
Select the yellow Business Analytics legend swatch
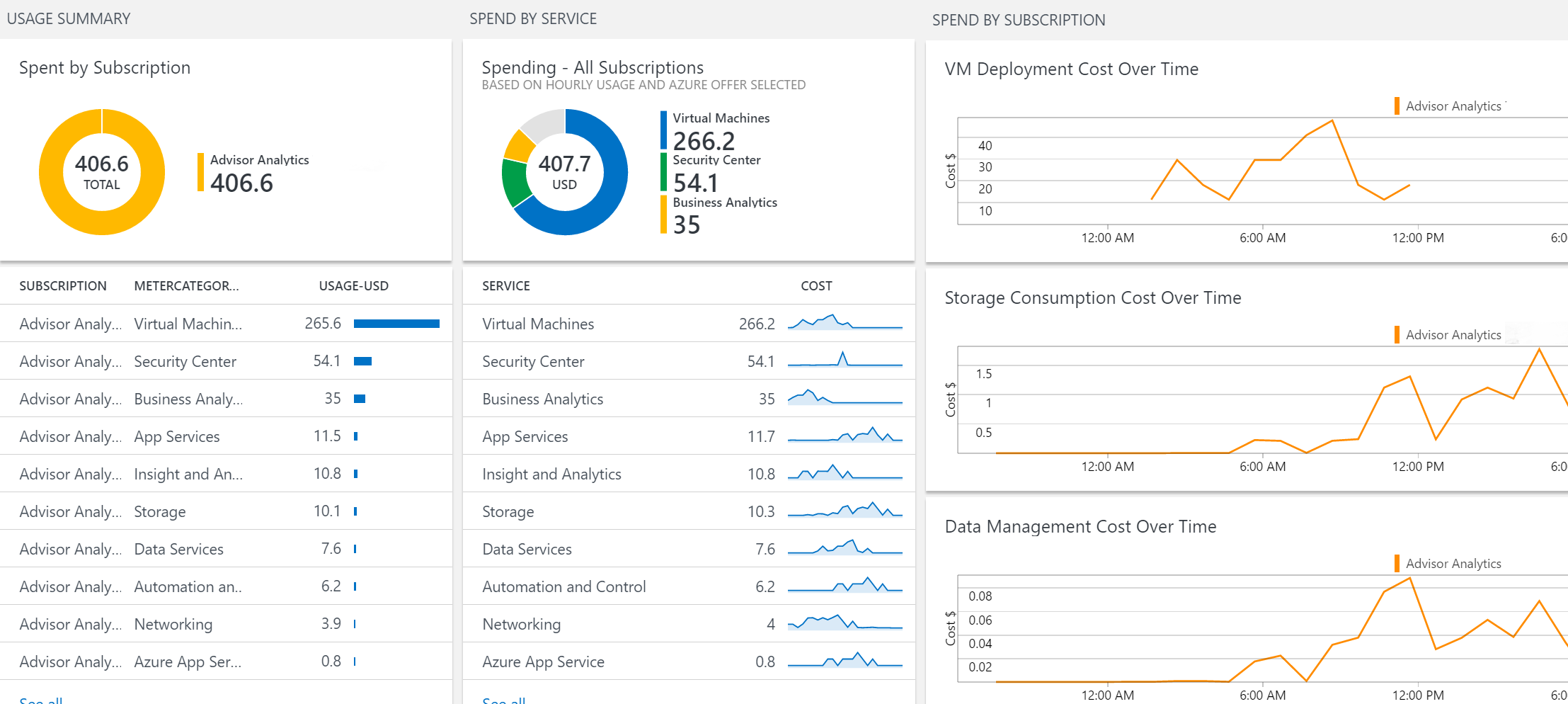663,214
